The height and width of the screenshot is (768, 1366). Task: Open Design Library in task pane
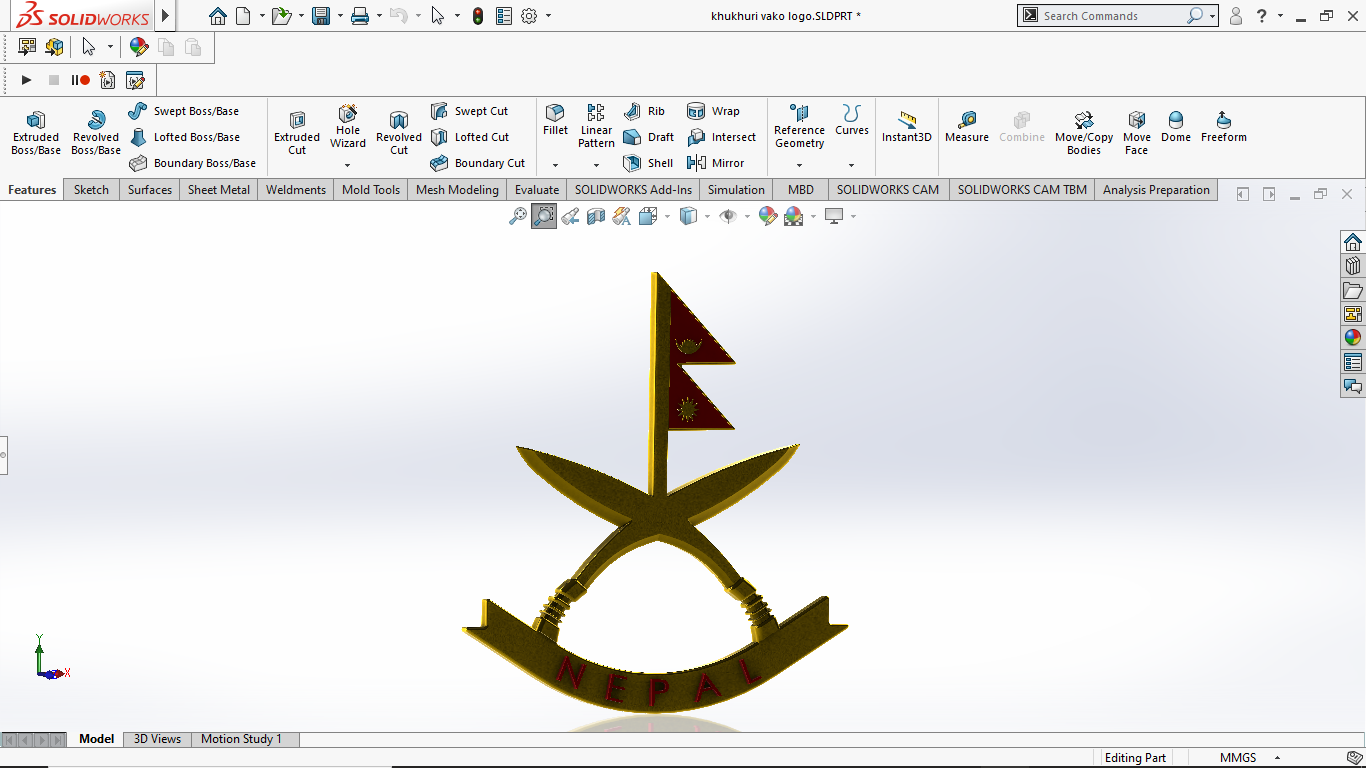tap(1353, 266)
